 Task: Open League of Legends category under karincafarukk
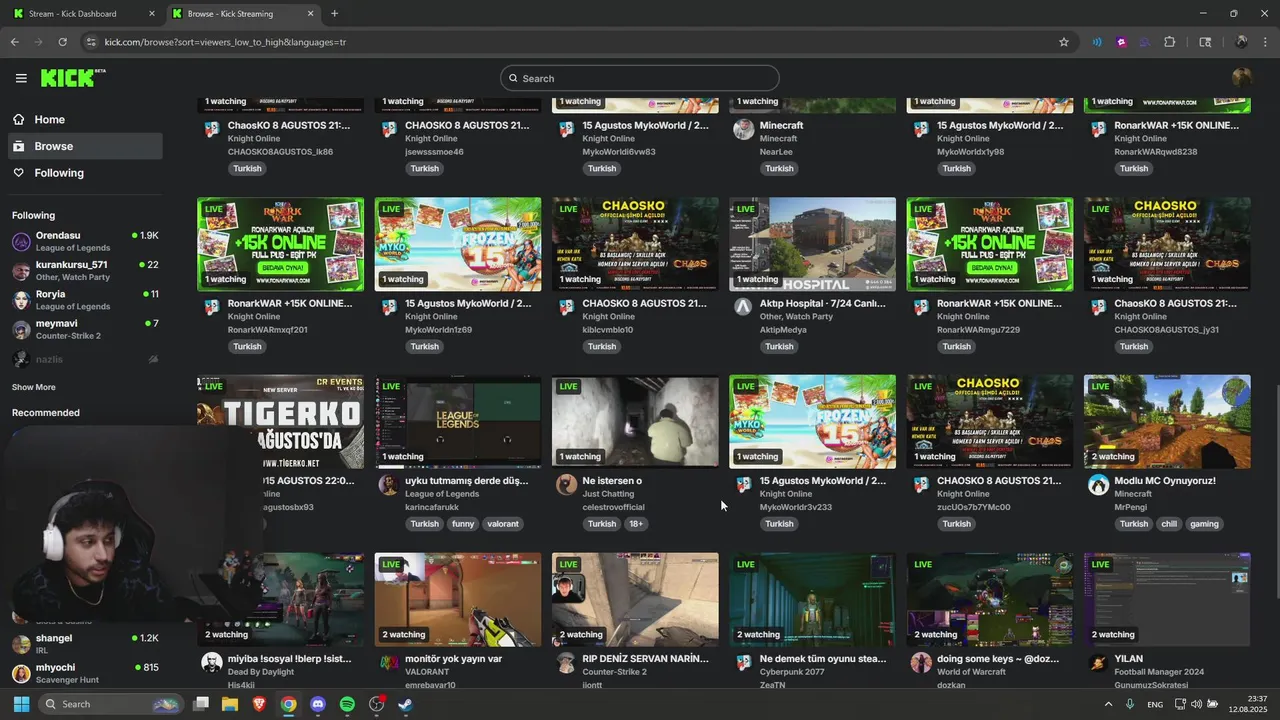[x=442, y=494]
